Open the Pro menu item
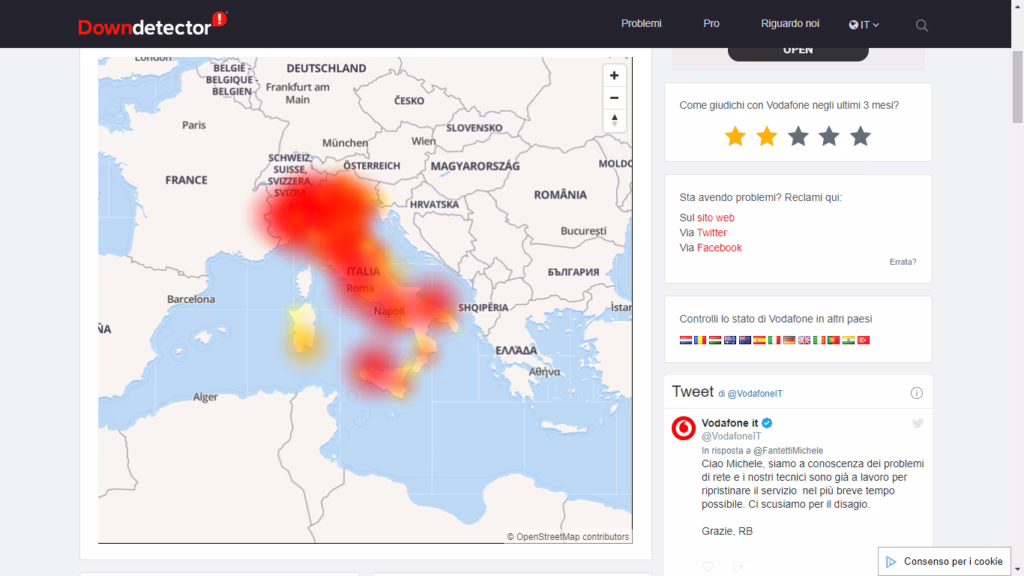The height and width of the screenshot is (576, 1024). coord(711,24)
